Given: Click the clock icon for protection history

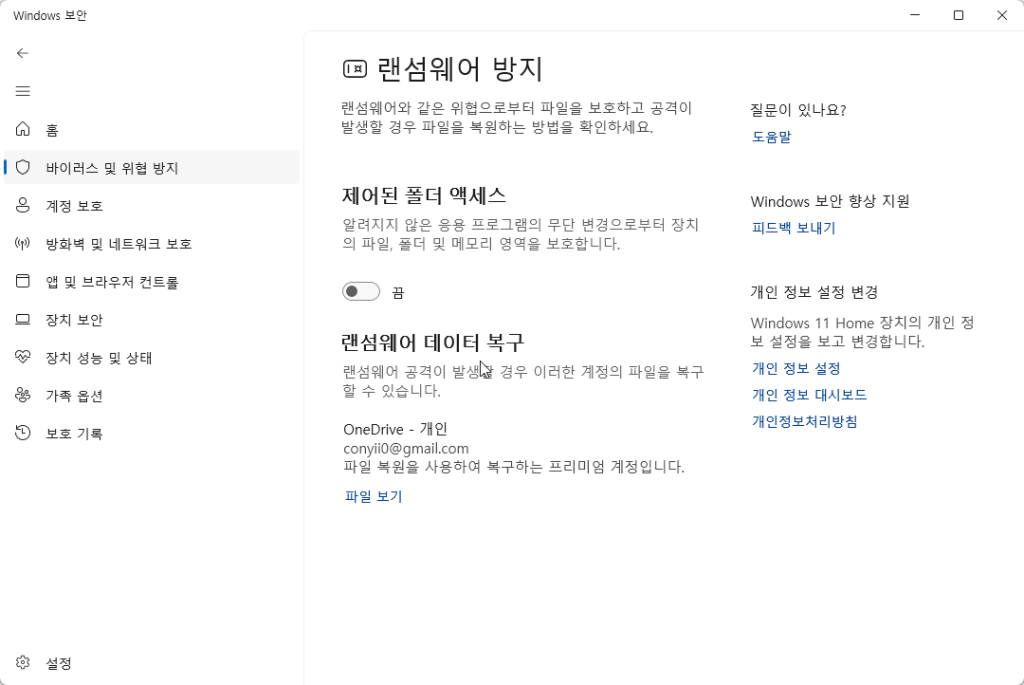Looking at the screenshot, I should (23, 433).
